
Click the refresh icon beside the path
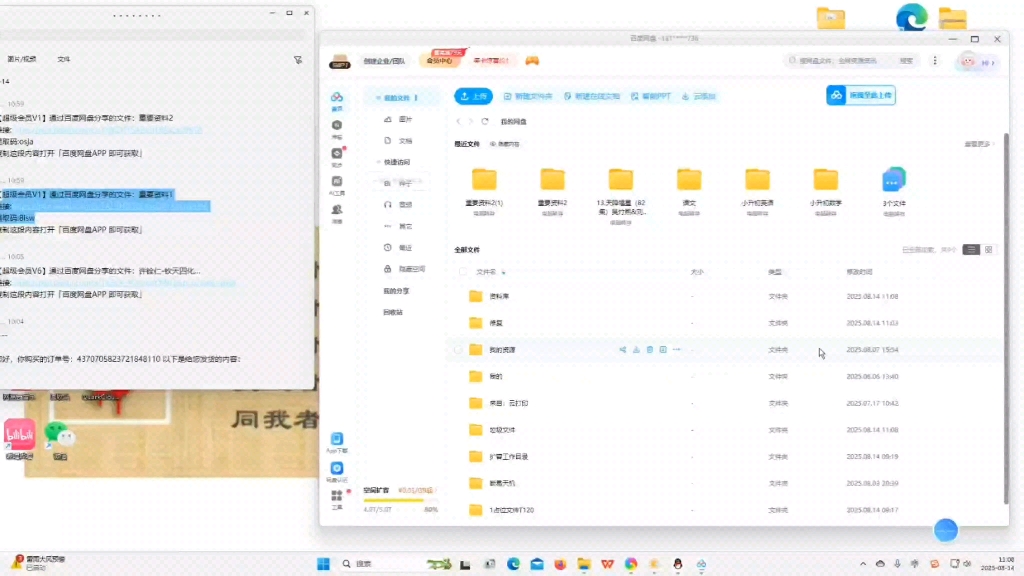[x=485, y=121]
